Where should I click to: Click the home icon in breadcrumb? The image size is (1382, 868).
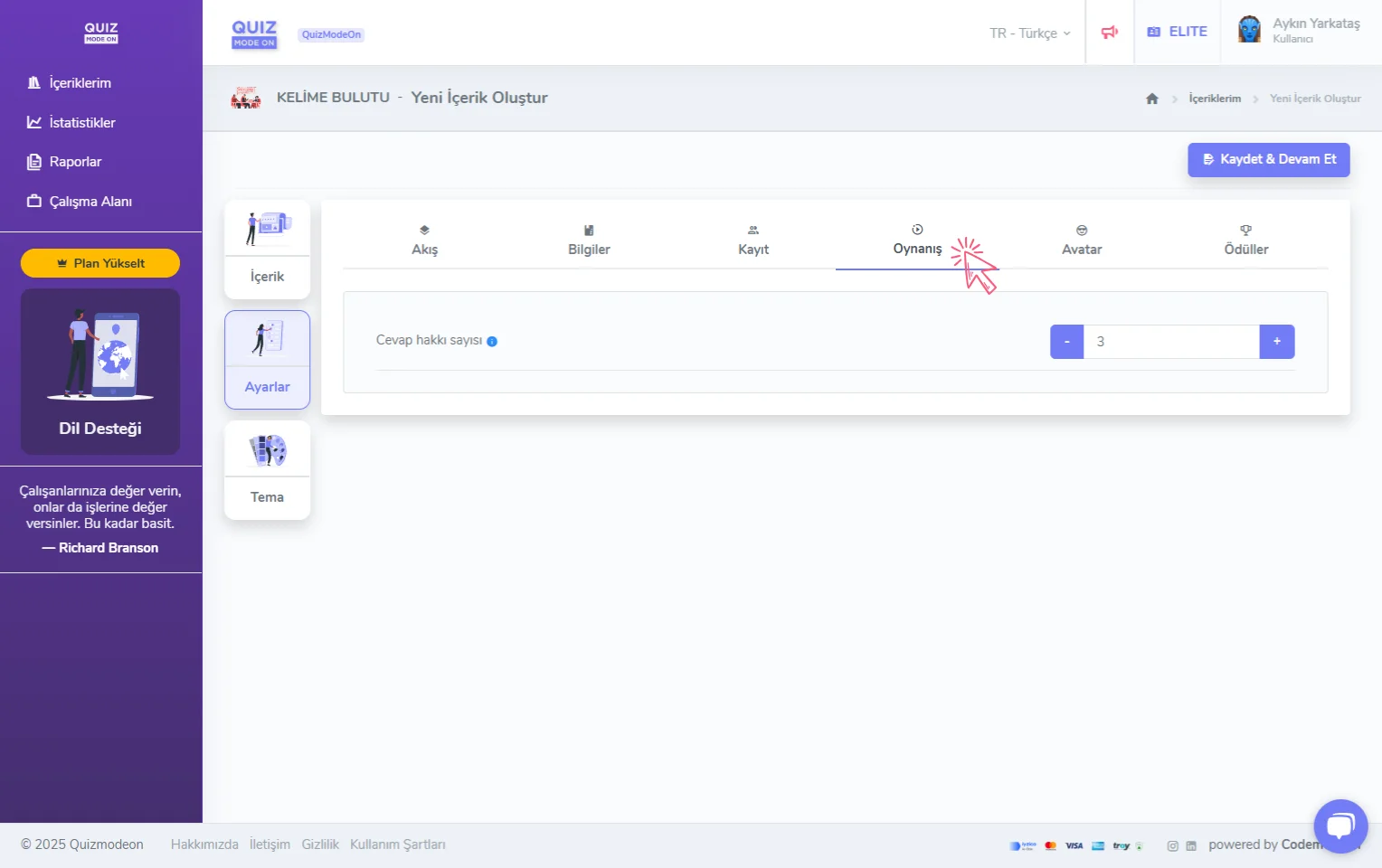1151,99
